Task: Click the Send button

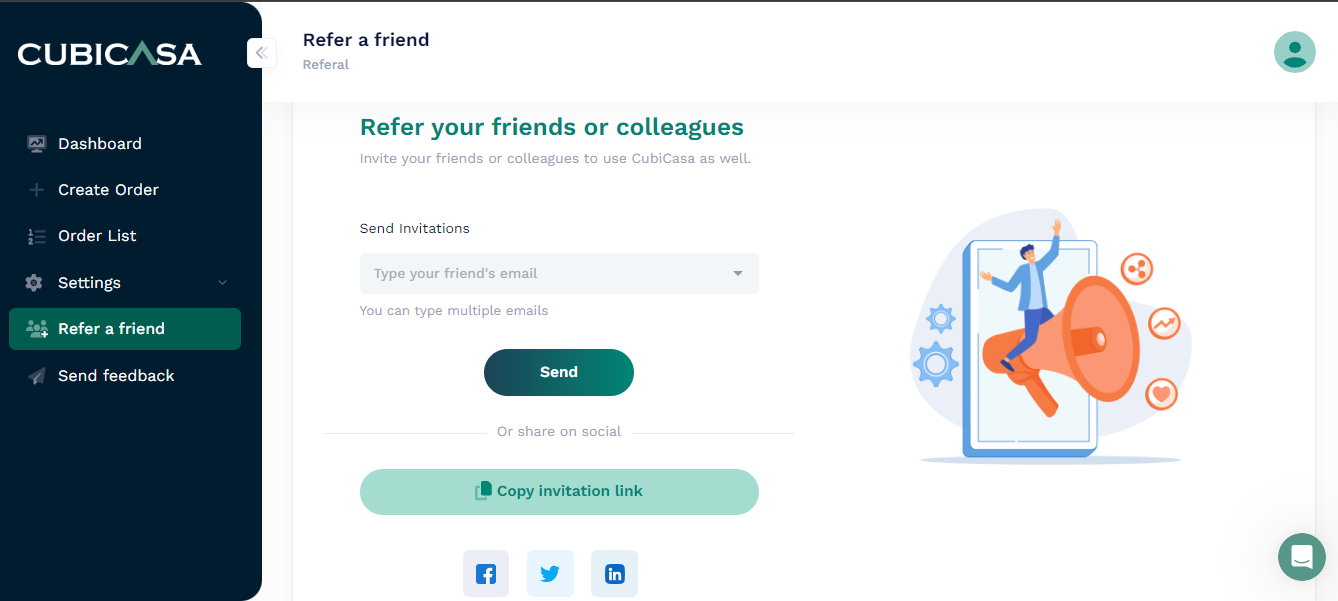Action: (558, 372)
